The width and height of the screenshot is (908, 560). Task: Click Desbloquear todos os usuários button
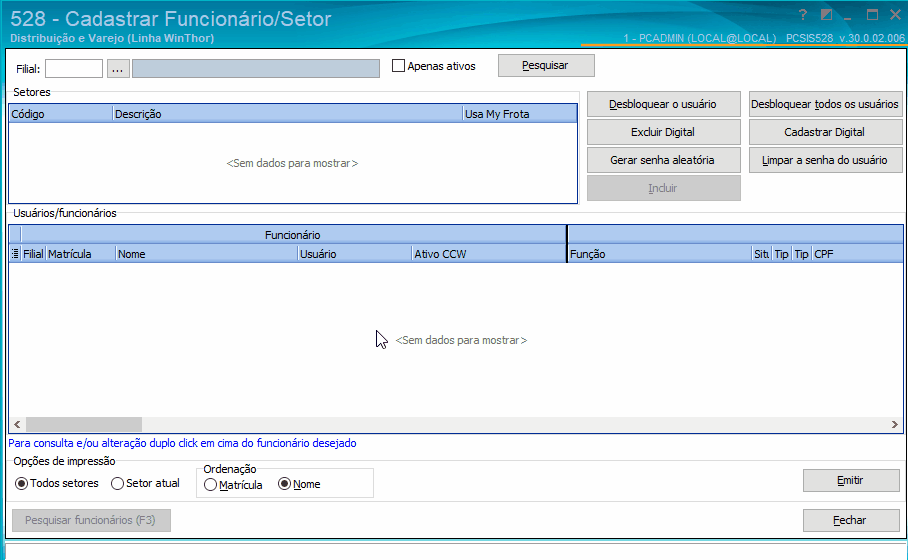(x=826, y=104)
